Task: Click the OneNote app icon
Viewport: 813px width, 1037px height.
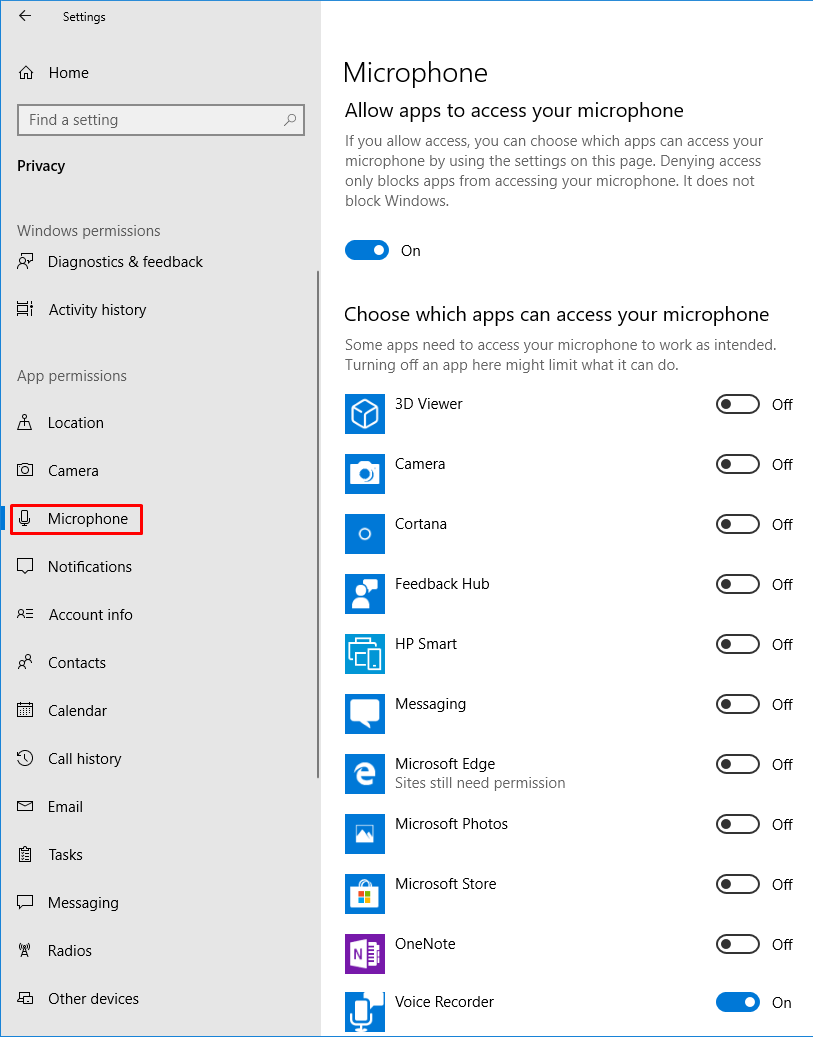Action: [x=365, y=954]
